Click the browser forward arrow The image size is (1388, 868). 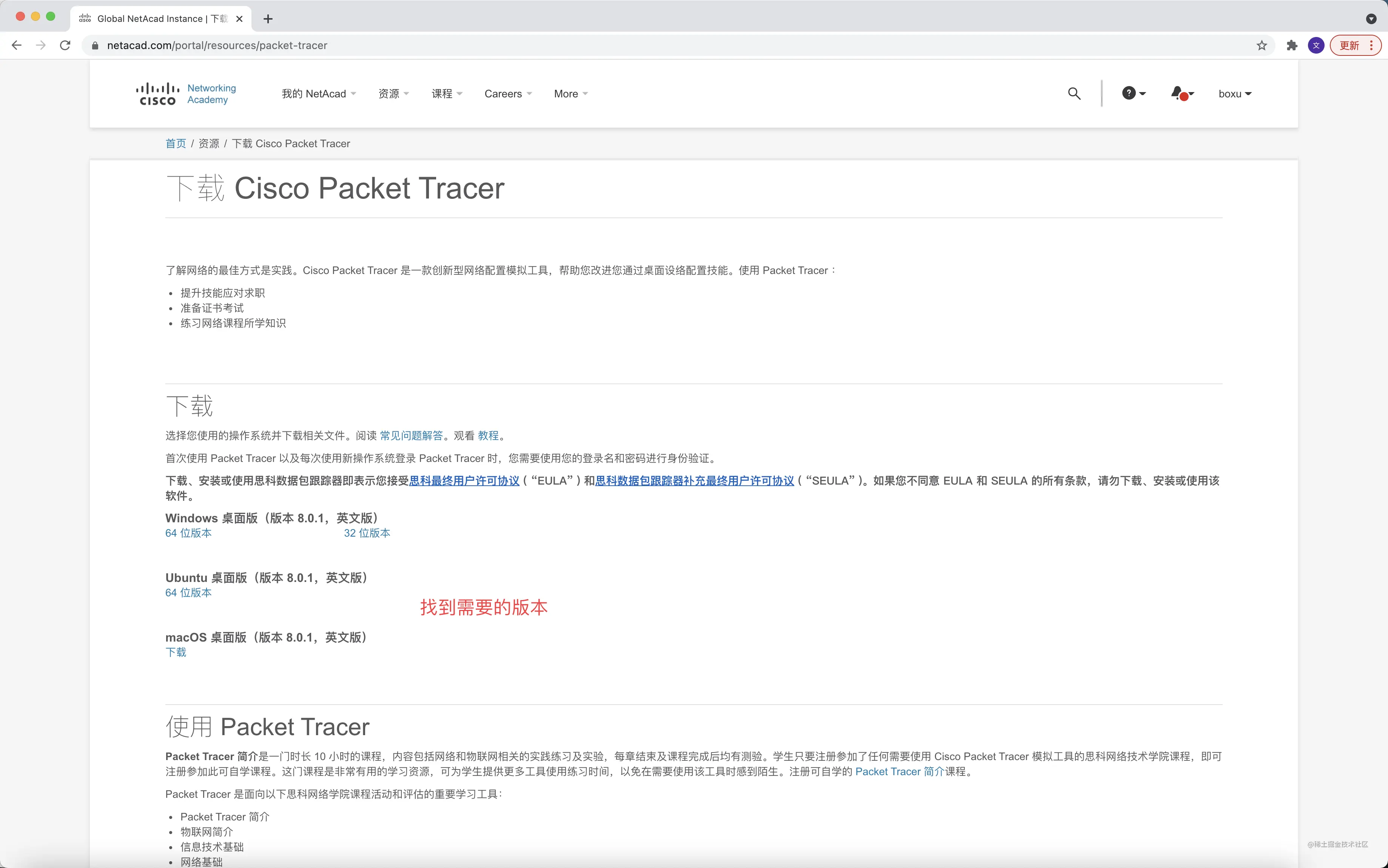click(41, 45)
